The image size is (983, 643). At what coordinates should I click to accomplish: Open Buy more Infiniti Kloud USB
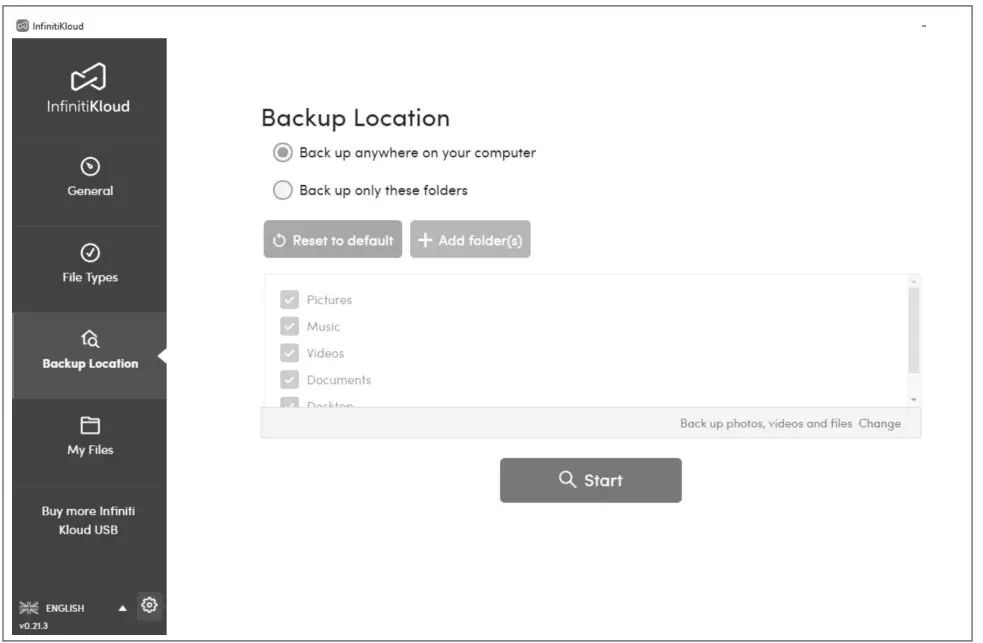90,520
